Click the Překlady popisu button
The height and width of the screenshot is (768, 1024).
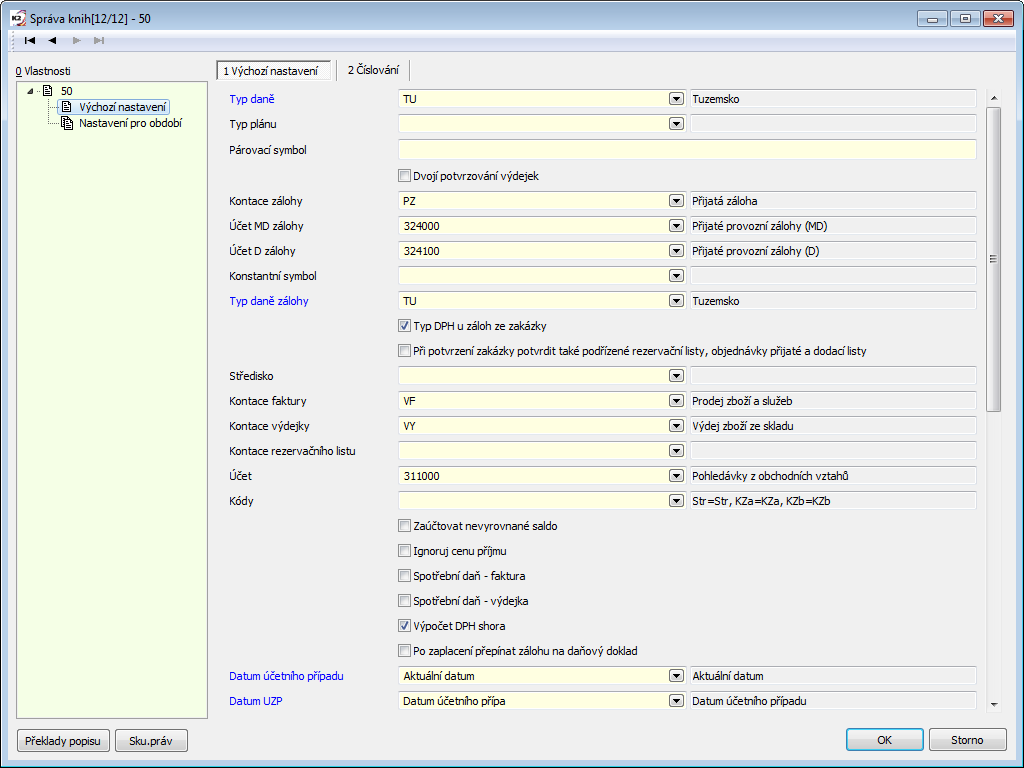[x=62, y=740]
